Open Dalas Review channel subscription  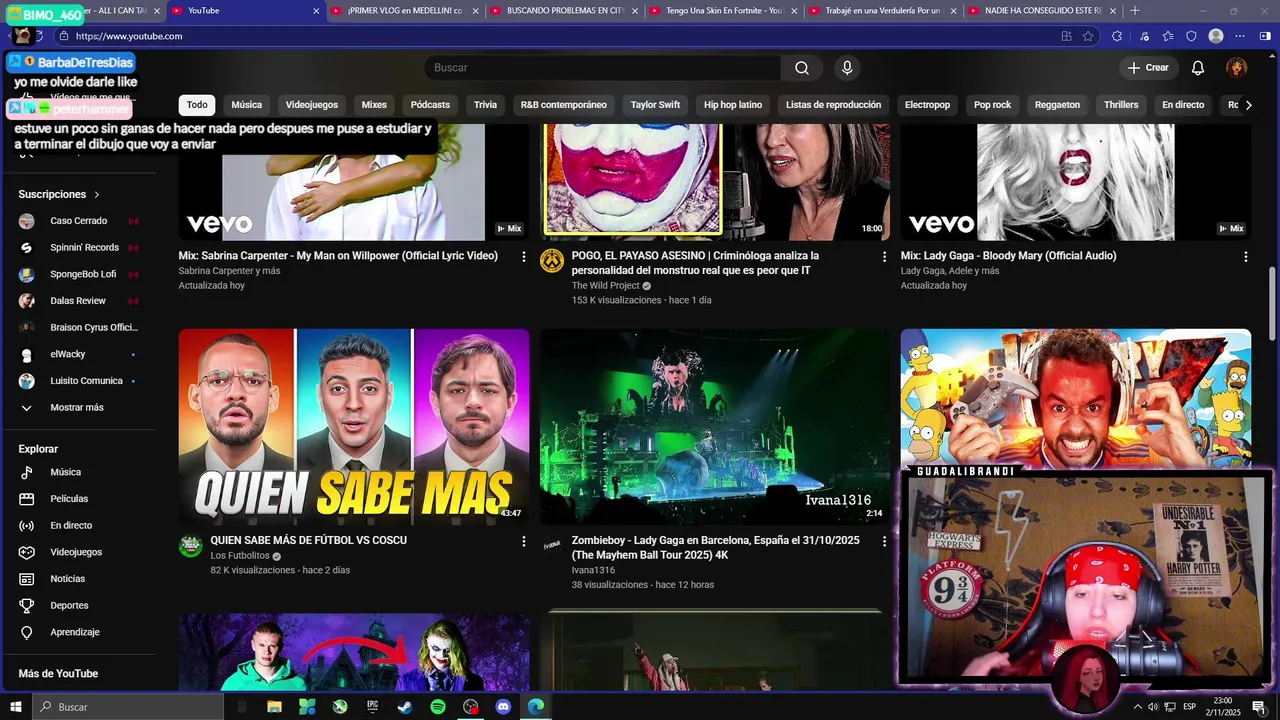pos(77,301)
